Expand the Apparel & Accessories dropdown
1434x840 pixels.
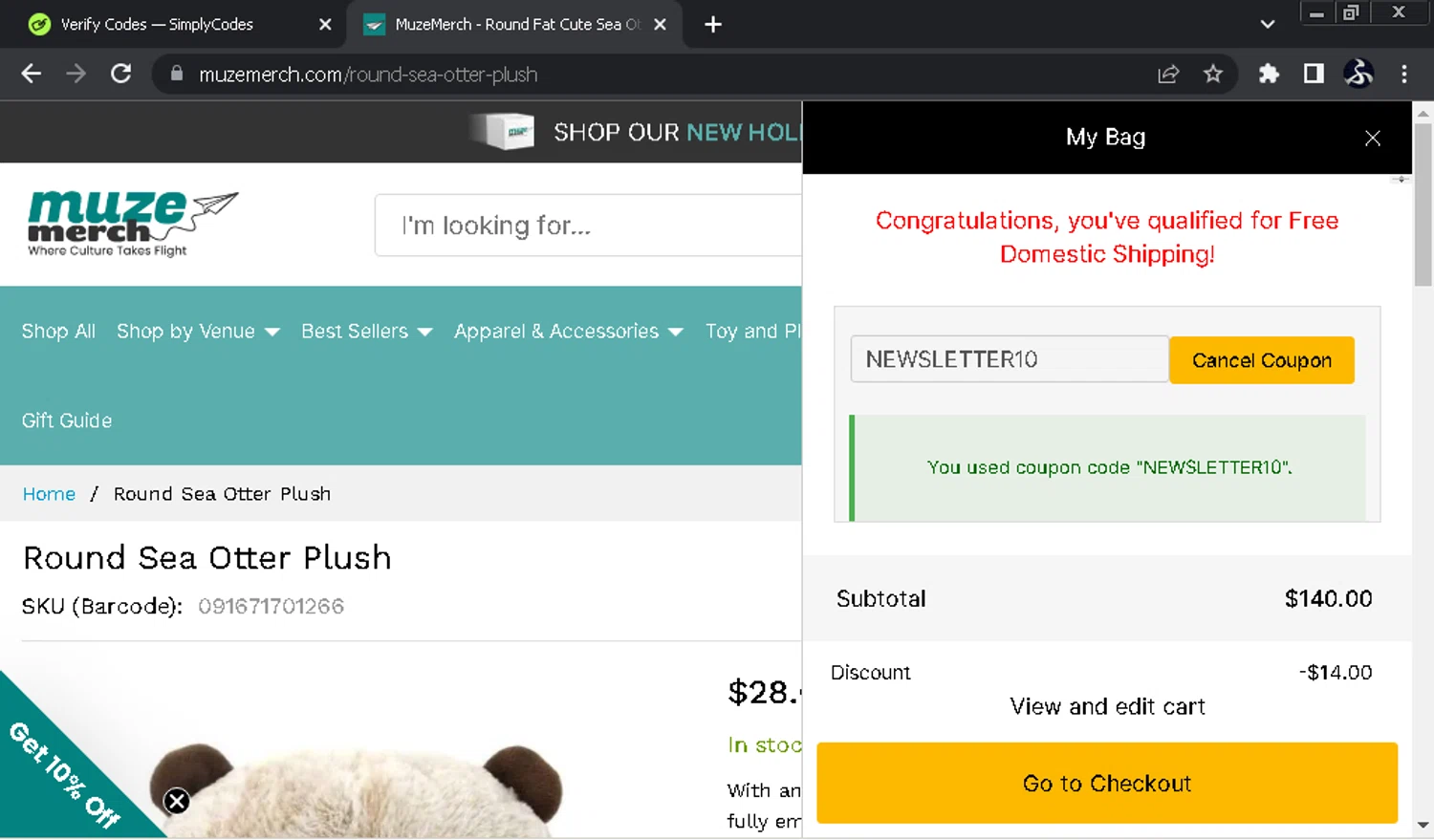[568, 331]
